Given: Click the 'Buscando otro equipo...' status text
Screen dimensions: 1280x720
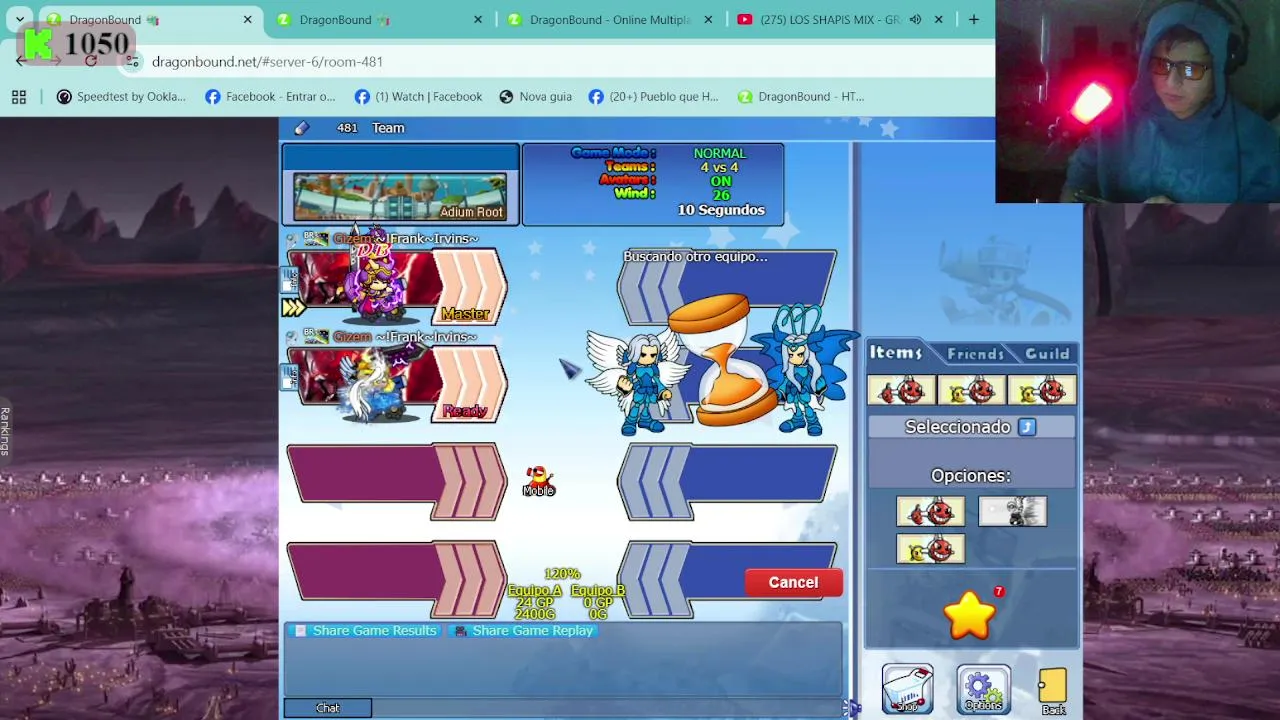Looking at the screenshot, I should point(695,257).
